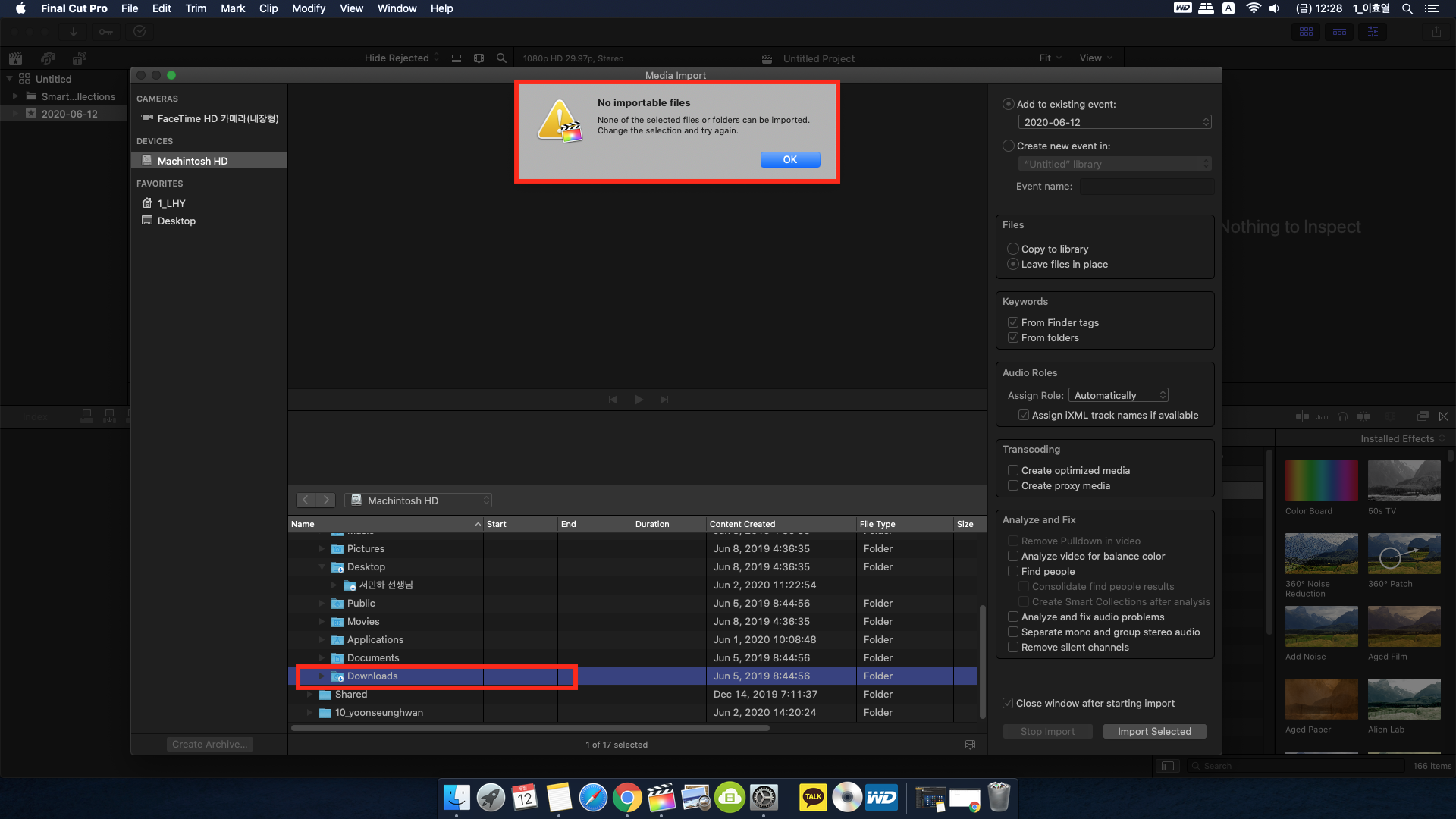Toggle From folders keyword checkbox
Image resolution: width=1456 pixels, height=819 pixels.
(x=1012, y=337)
